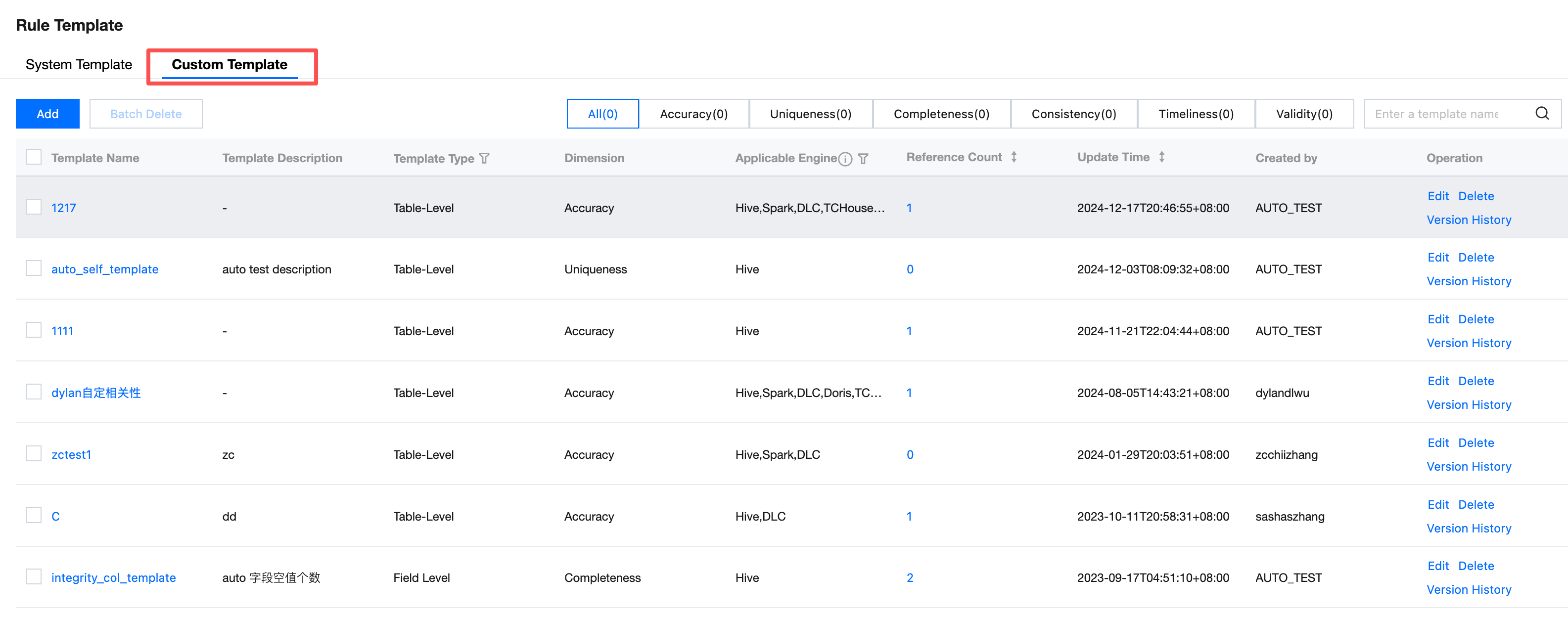Open auto_self_template template link
This screenshot has width=1568, height=618.
pos(105,269)
